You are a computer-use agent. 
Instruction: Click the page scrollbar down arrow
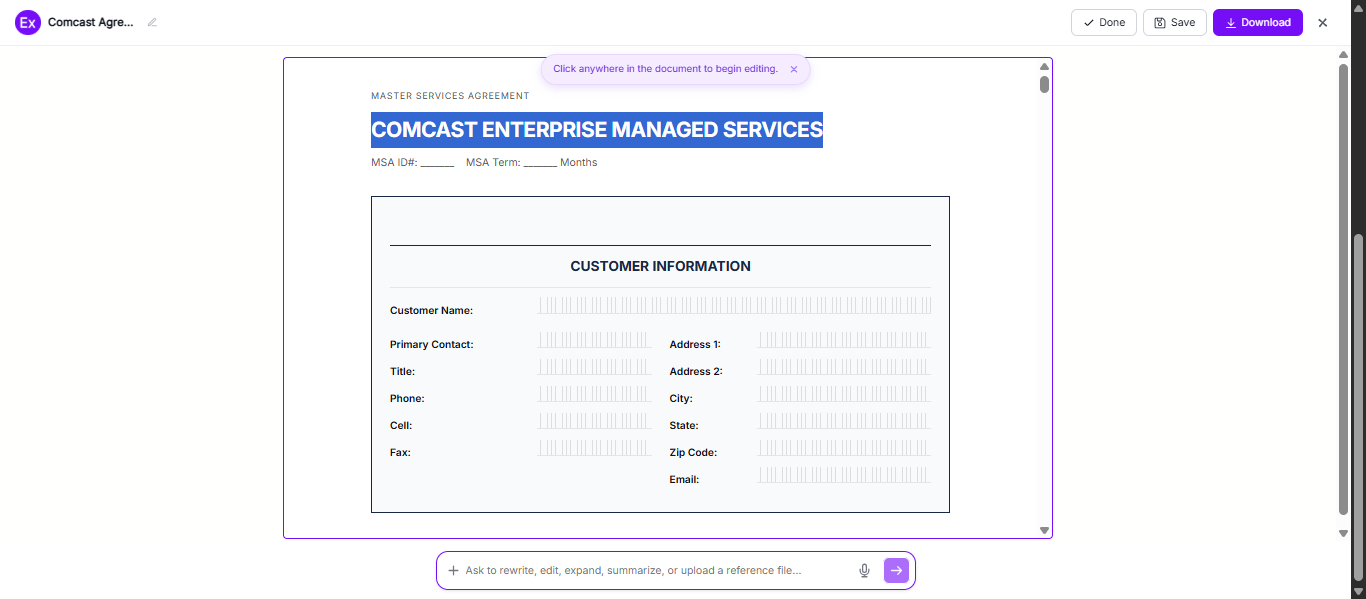click(1344, 533)
